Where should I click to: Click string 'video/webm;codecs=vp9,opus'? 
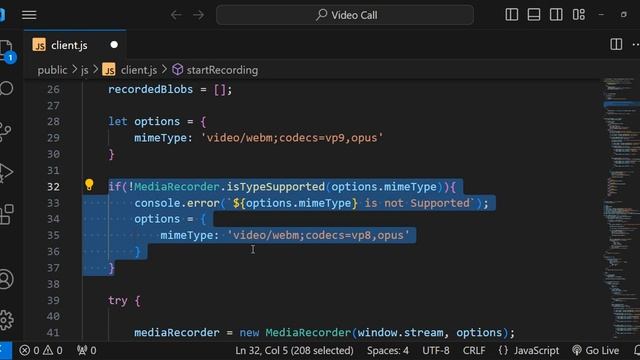coord(292,138)
